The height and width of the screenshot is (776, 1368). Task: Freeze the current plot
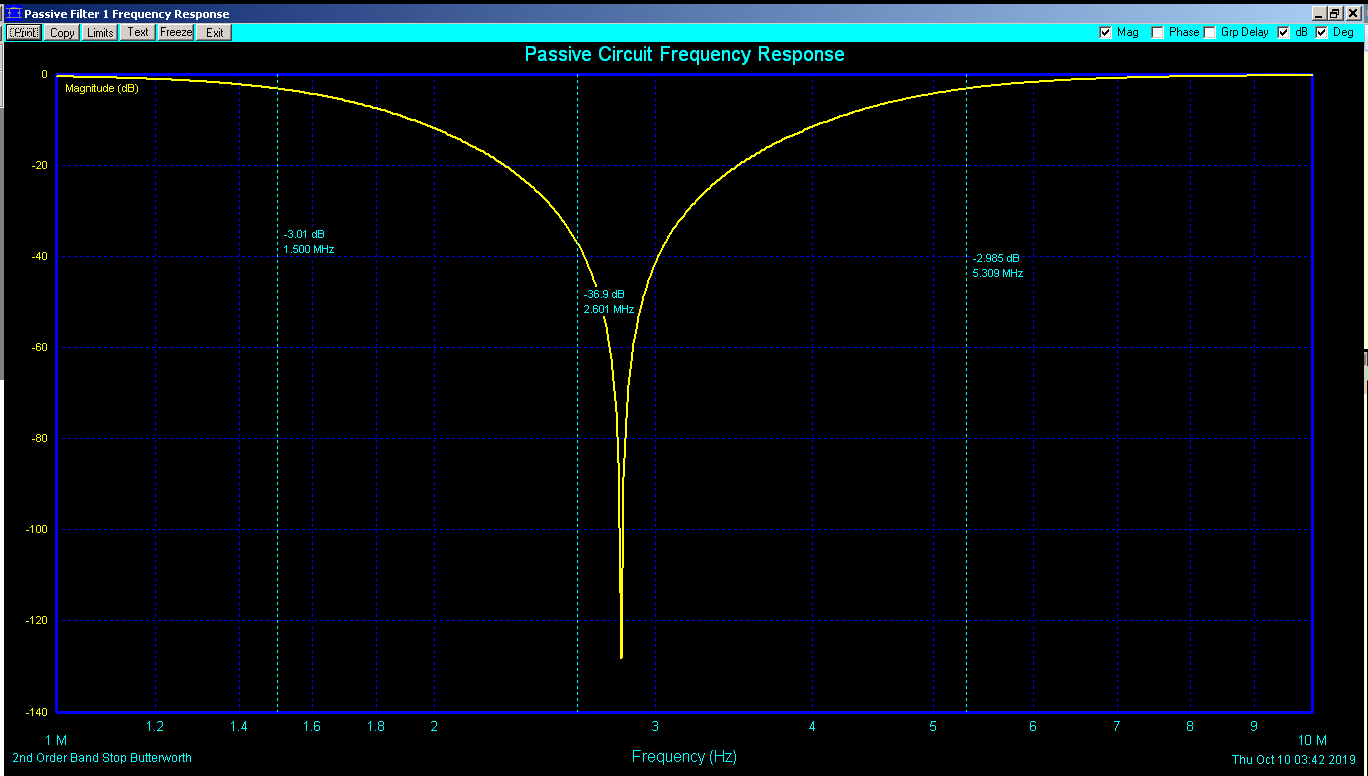pos(176,32)
